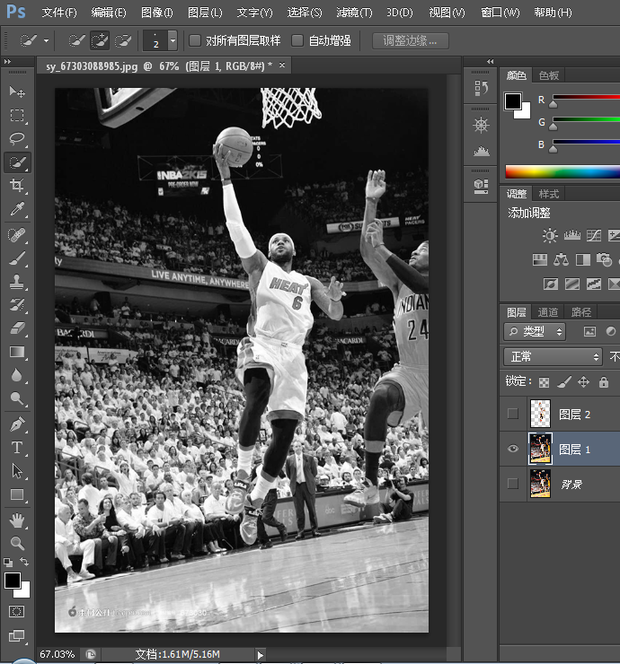This screenshot has width=620, height=664.
Task: Reset default foreground and background colors
Action: click(8, 562)
